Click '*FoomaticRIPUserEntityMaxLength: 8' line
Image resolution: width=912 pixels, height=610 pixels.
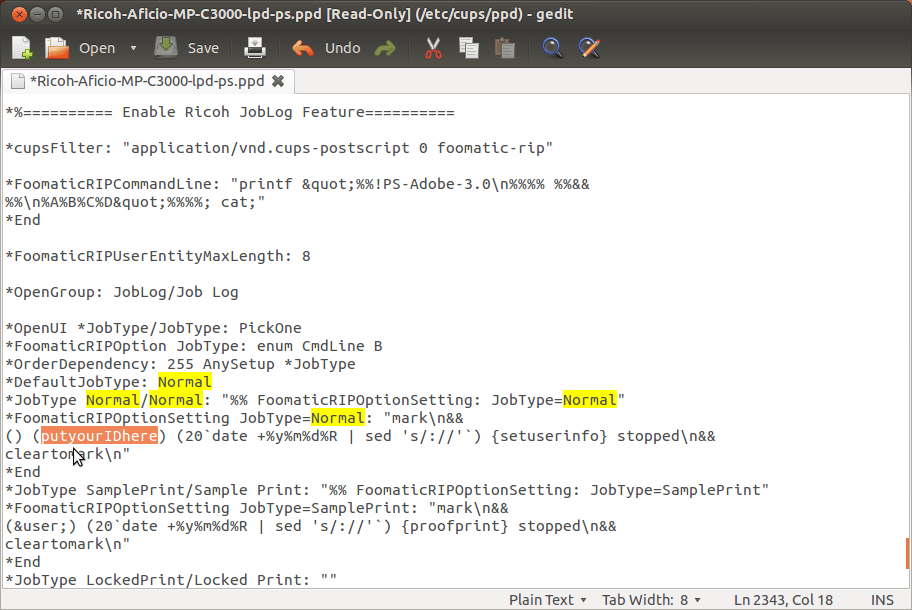click(158, 256)
